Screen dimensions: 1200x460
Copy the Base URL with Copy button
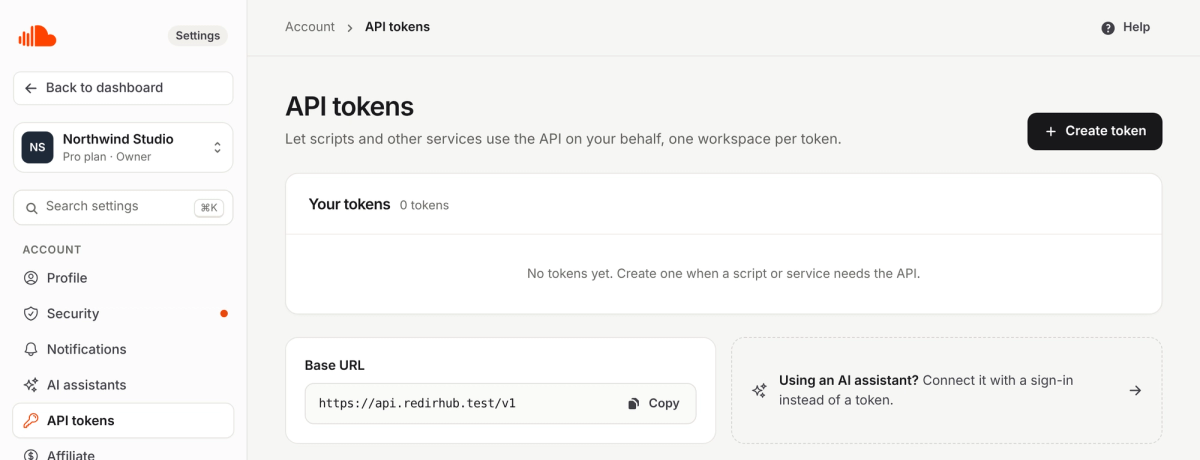(x=654, y=403)
